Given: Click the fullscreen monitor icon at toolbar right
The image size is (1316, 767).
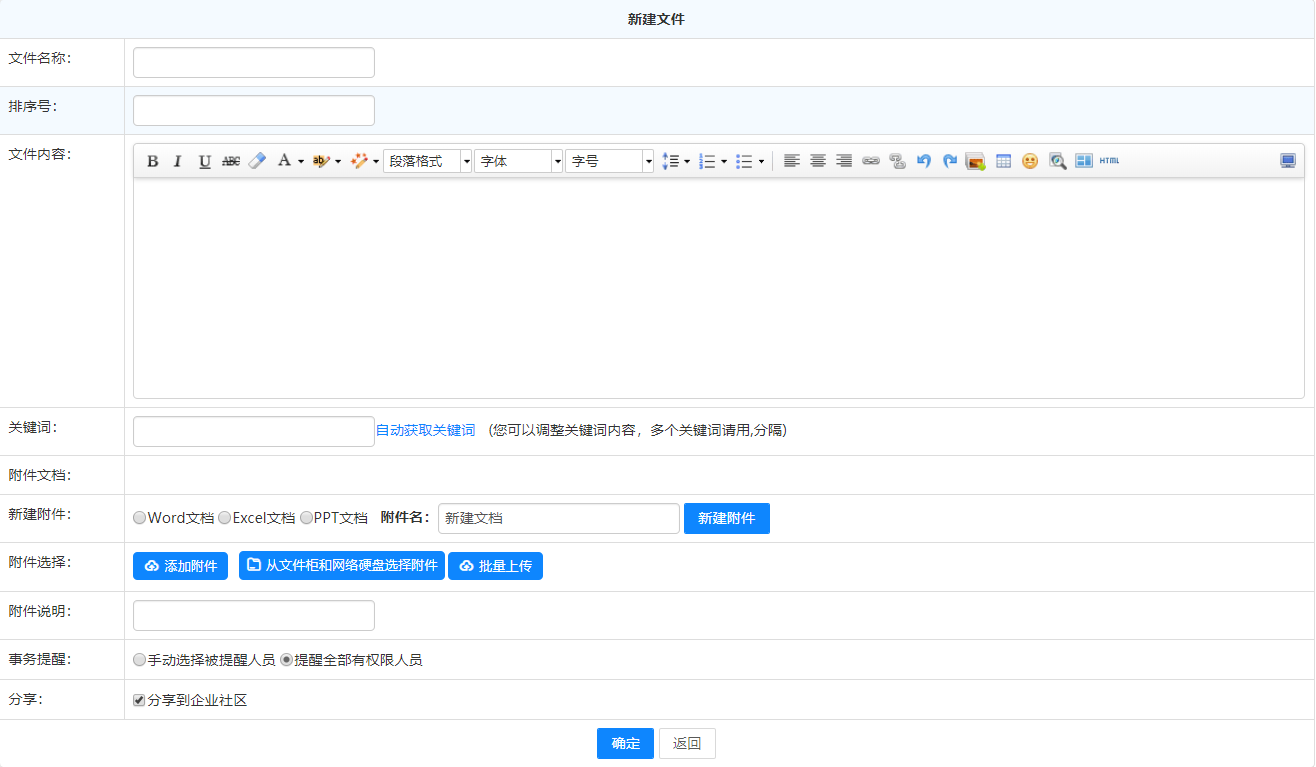Looking at the screenshot, I should click(1288, 161).
